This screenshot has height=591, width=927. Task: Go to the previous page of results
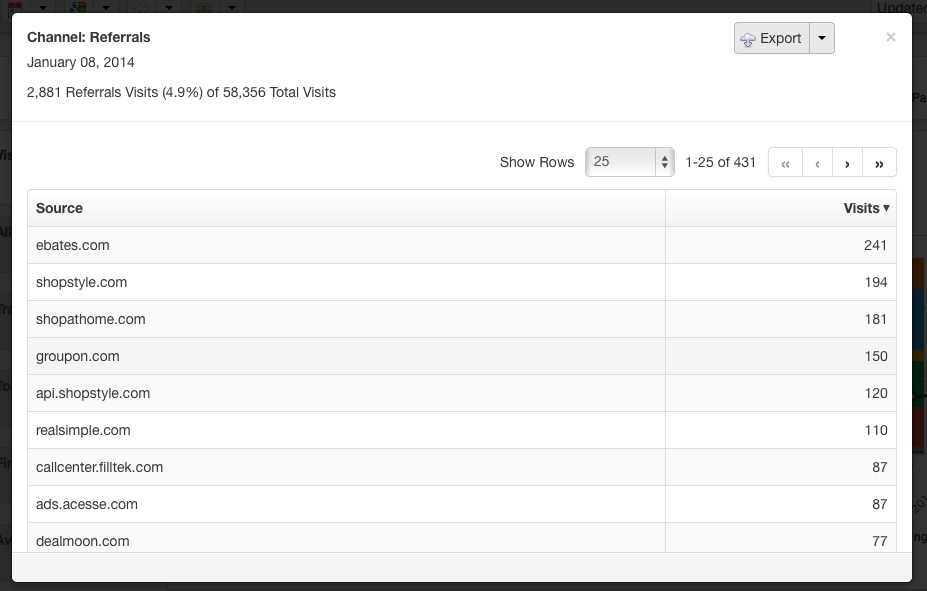click(x=817, y=163)
